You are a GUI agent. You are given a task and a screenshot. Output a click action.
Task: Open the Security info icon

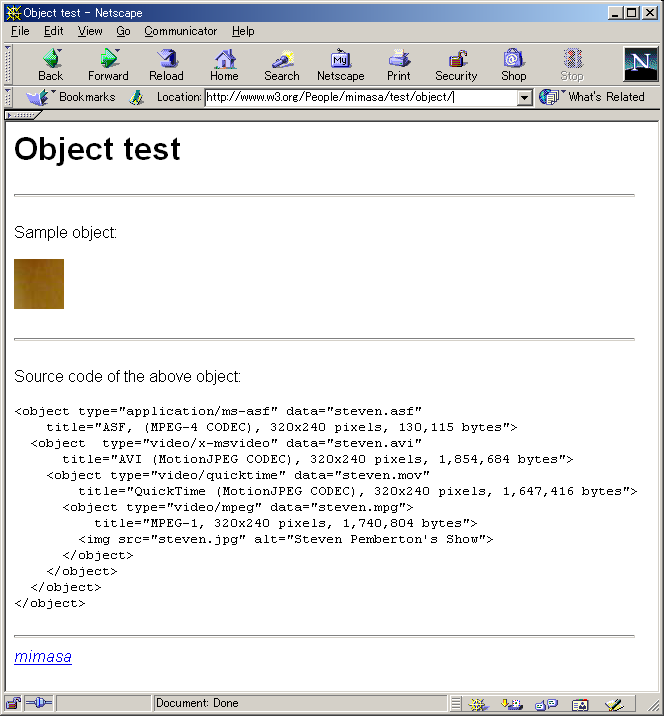(456, 64)
